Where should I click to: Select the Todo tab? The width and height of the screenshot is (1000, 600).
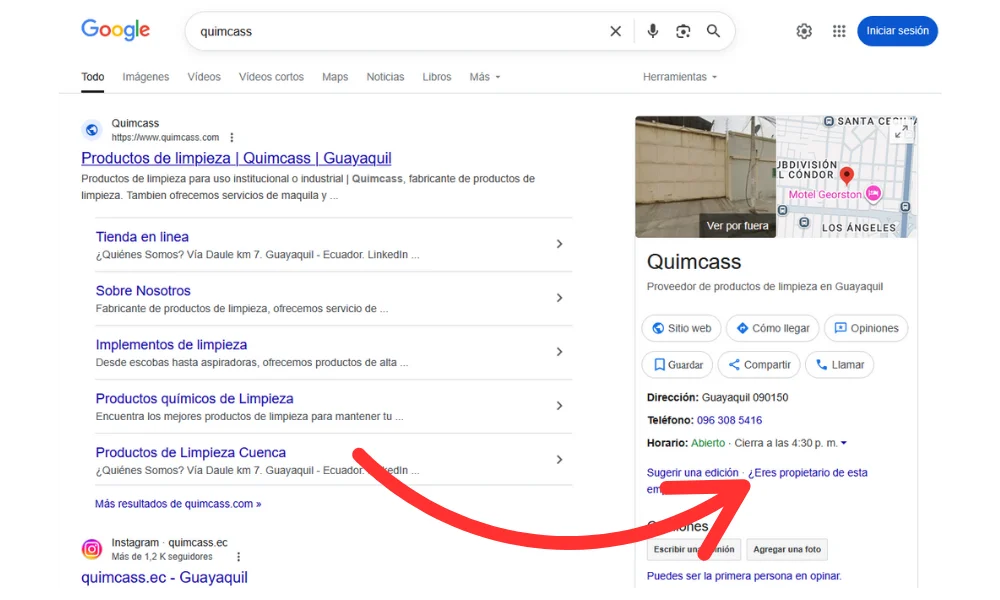(92, 77)
